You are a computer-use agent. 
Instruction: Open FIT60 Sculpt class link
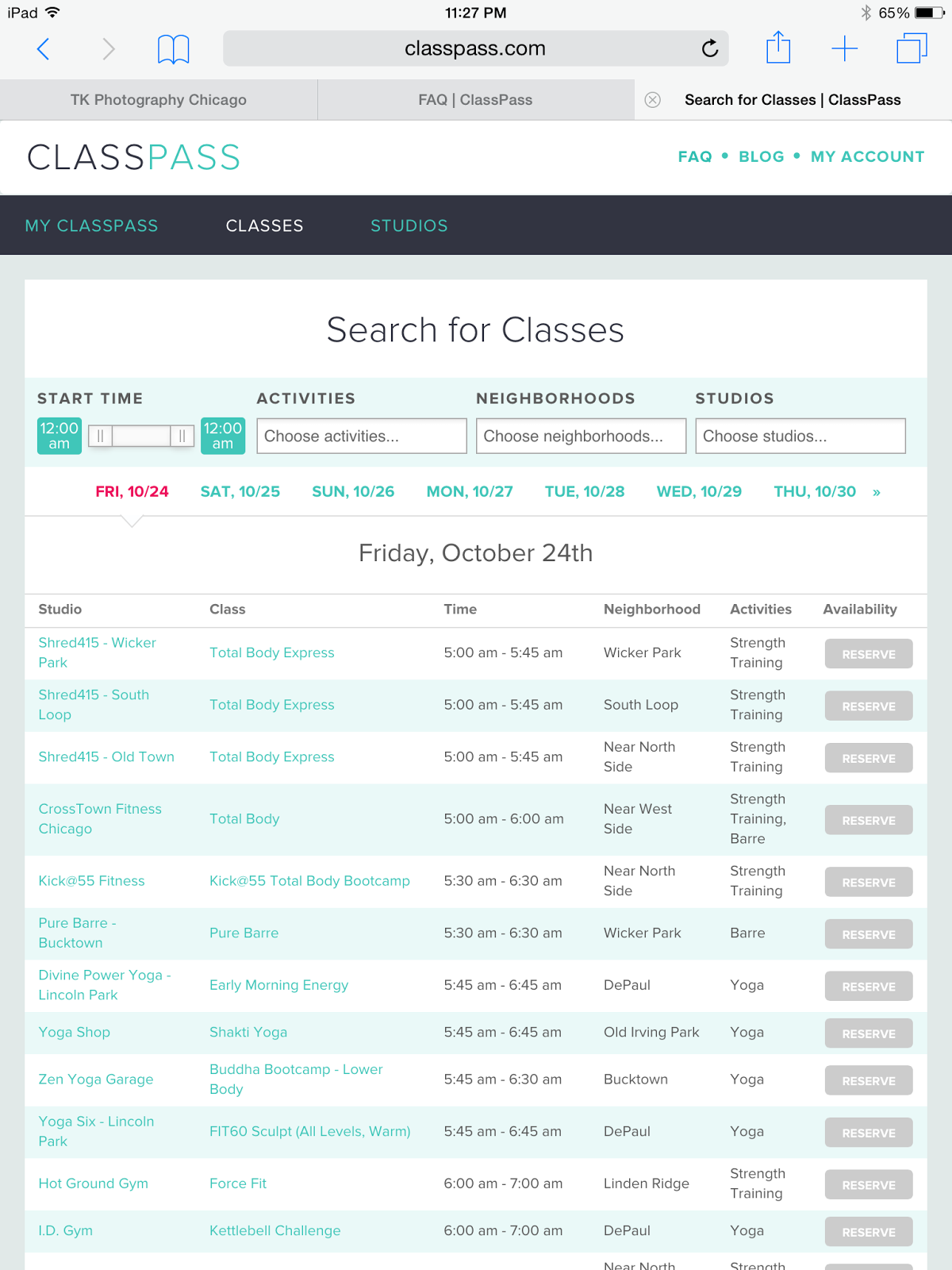(310, 1131)
